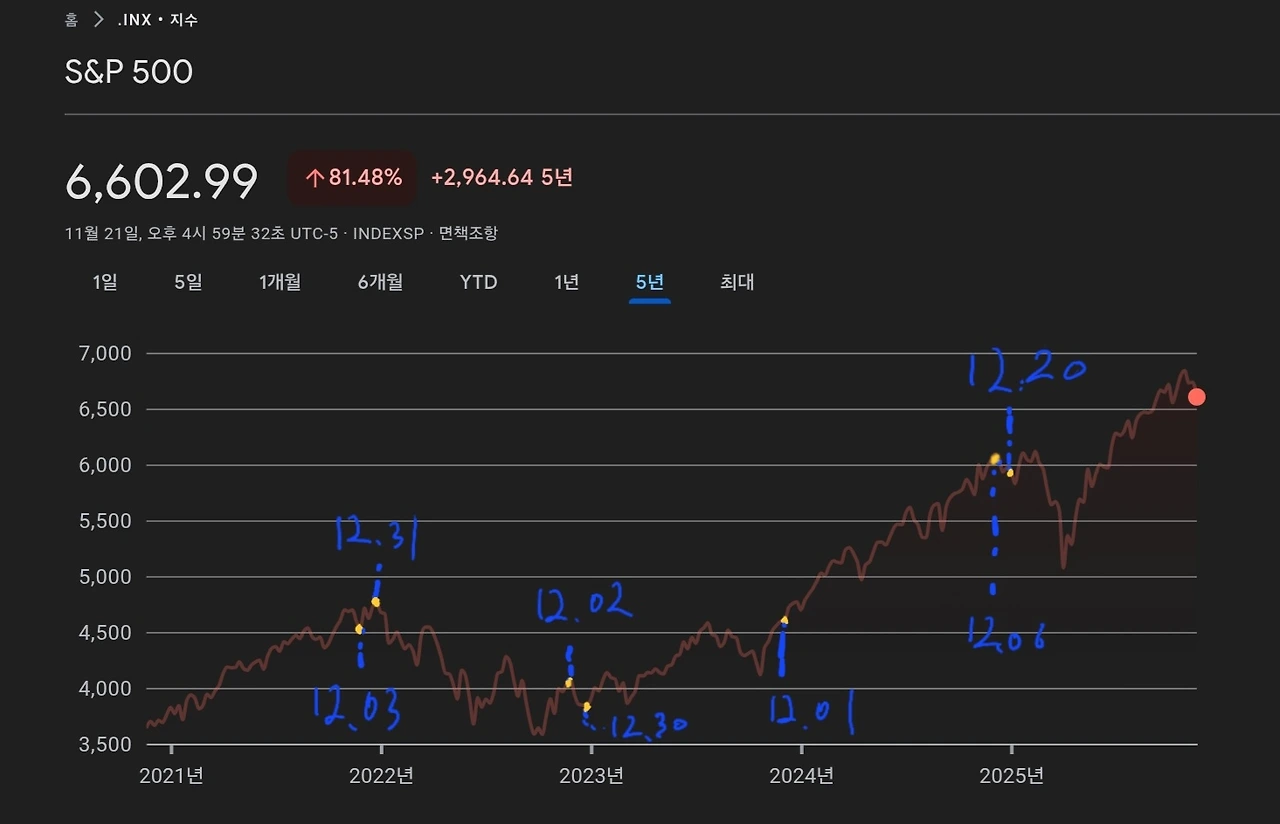Viewport: 1280px width, 824px height.
Task: Go to the 홈 breadcrumb link
Action: 72,19
